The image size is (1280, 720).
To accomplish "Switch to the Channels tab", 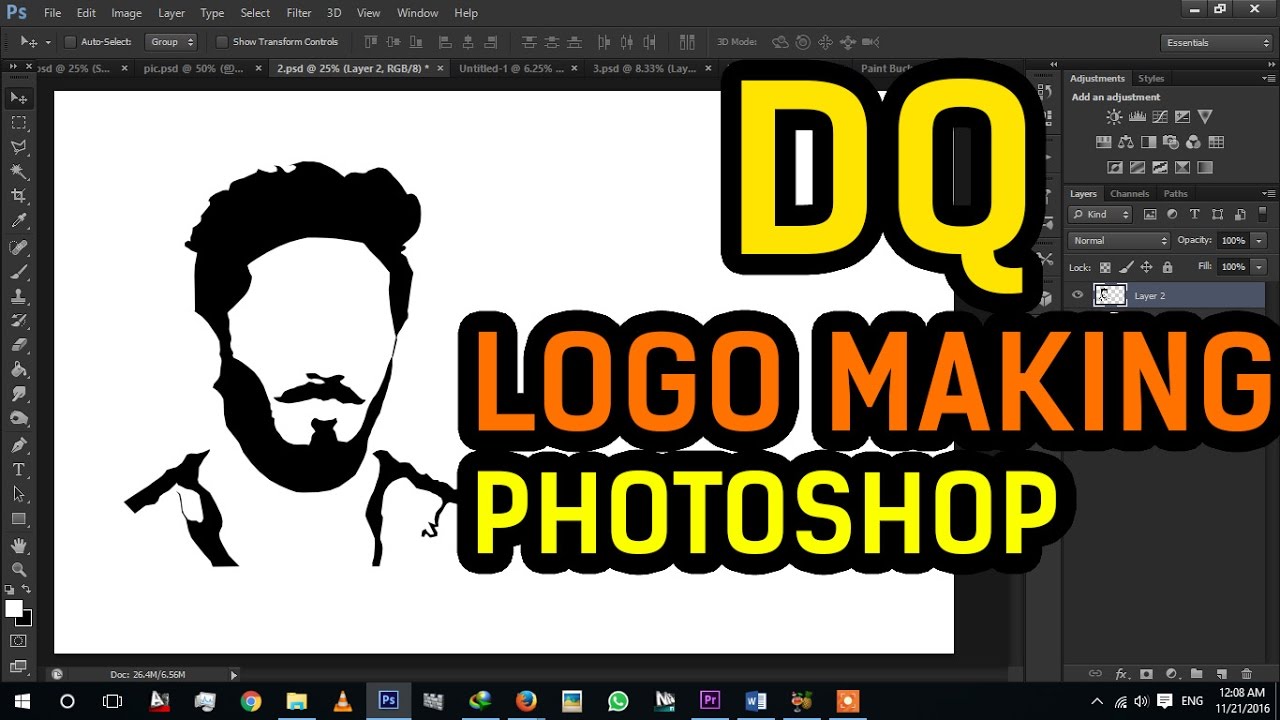I will [x=1129, y=193].
